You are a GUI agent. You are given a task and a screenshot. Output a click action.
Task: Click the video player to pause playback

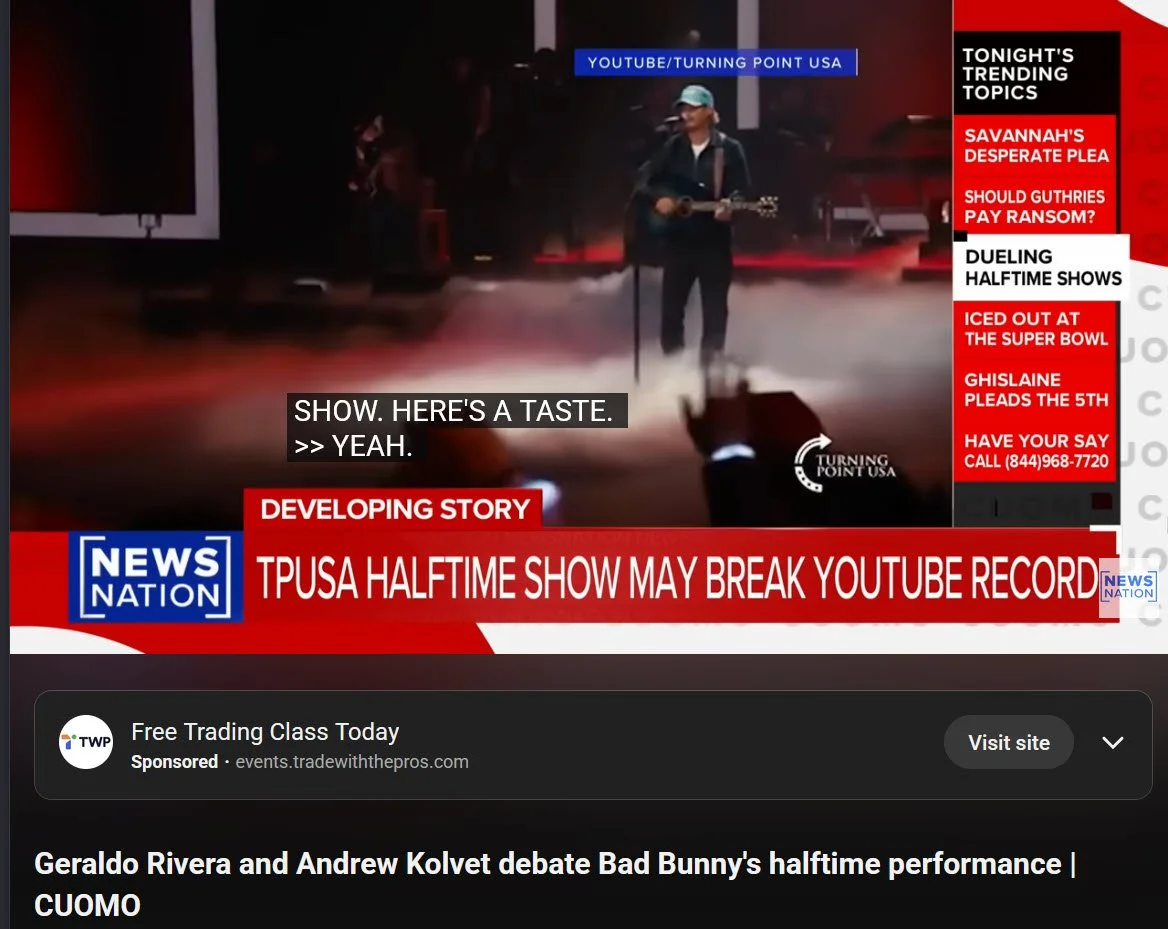[x=588, y=326]
